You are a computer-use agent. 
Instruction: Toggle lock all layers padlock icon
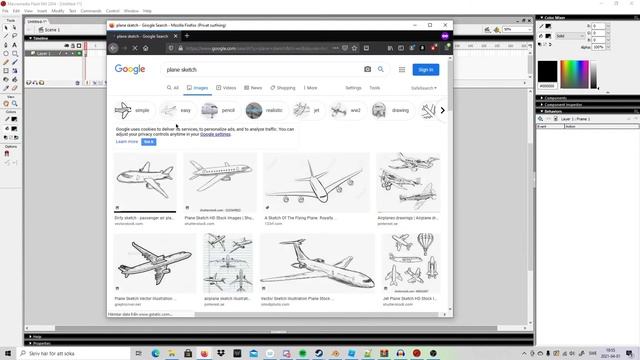pyautogui.click(x=73, y=45)
